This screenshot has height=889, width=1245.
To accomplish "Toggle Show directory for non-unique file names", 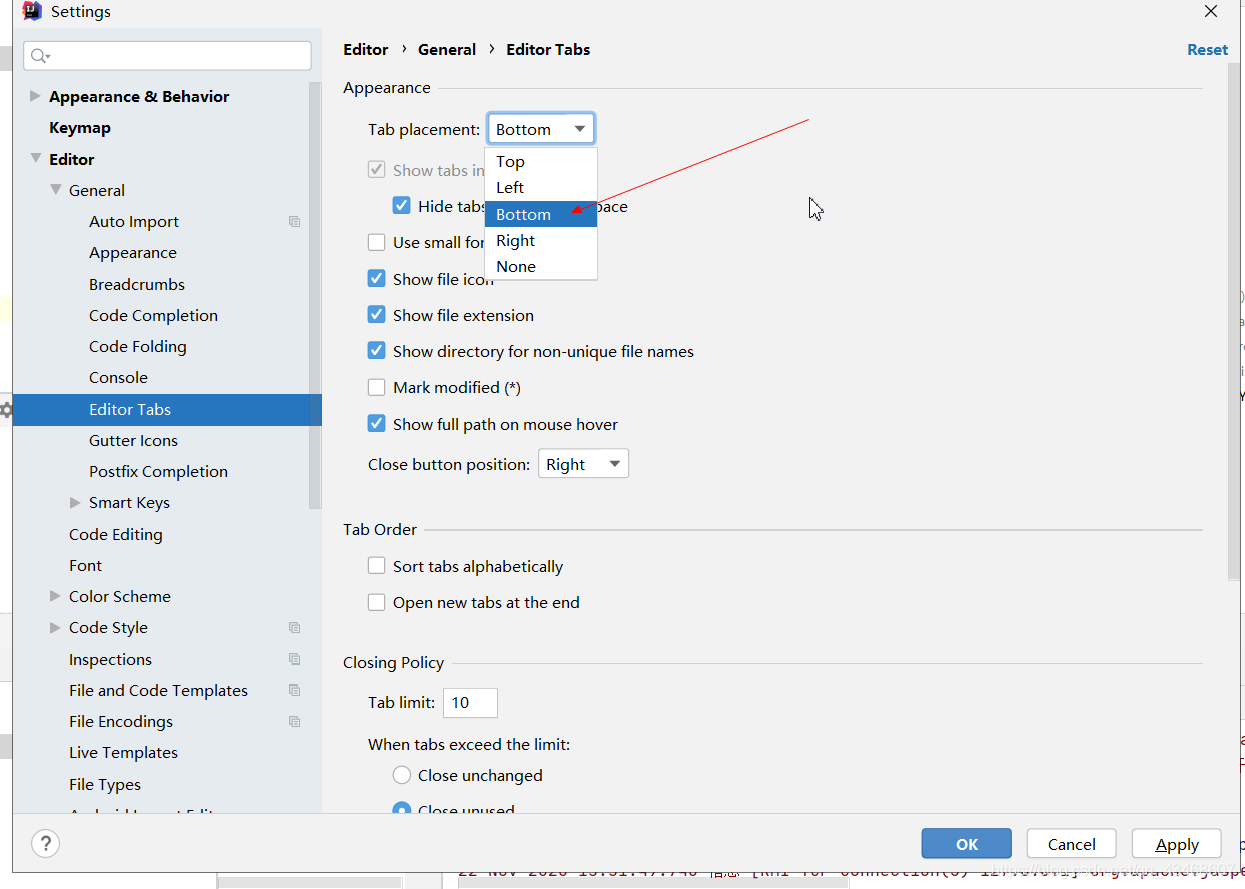I will (377, 351).
